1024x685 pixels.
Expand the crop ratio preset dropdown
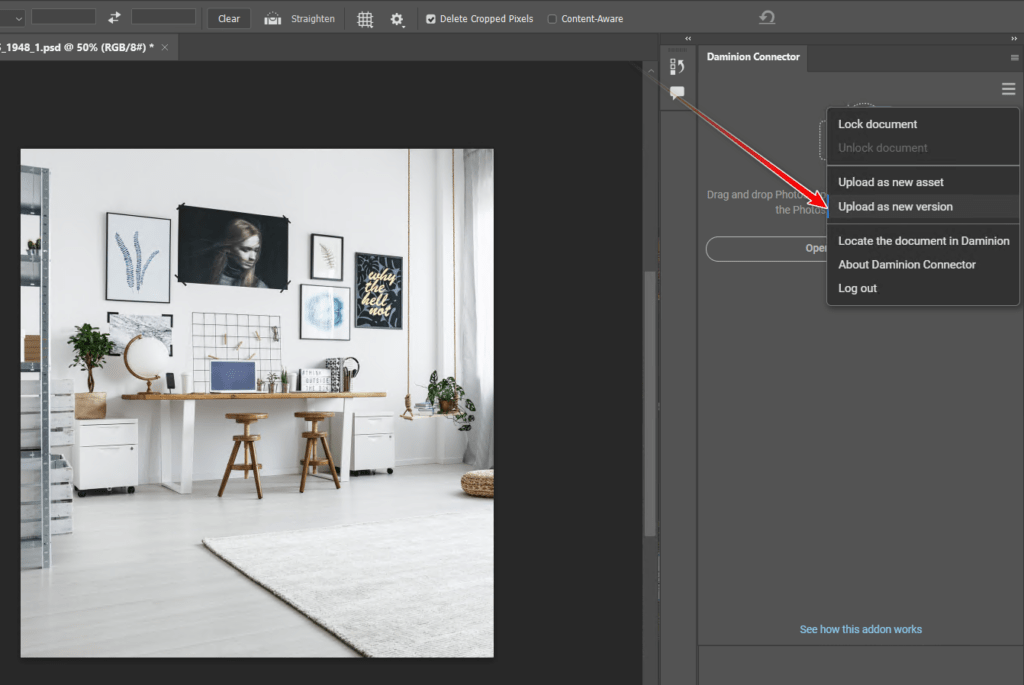point(18,18)
